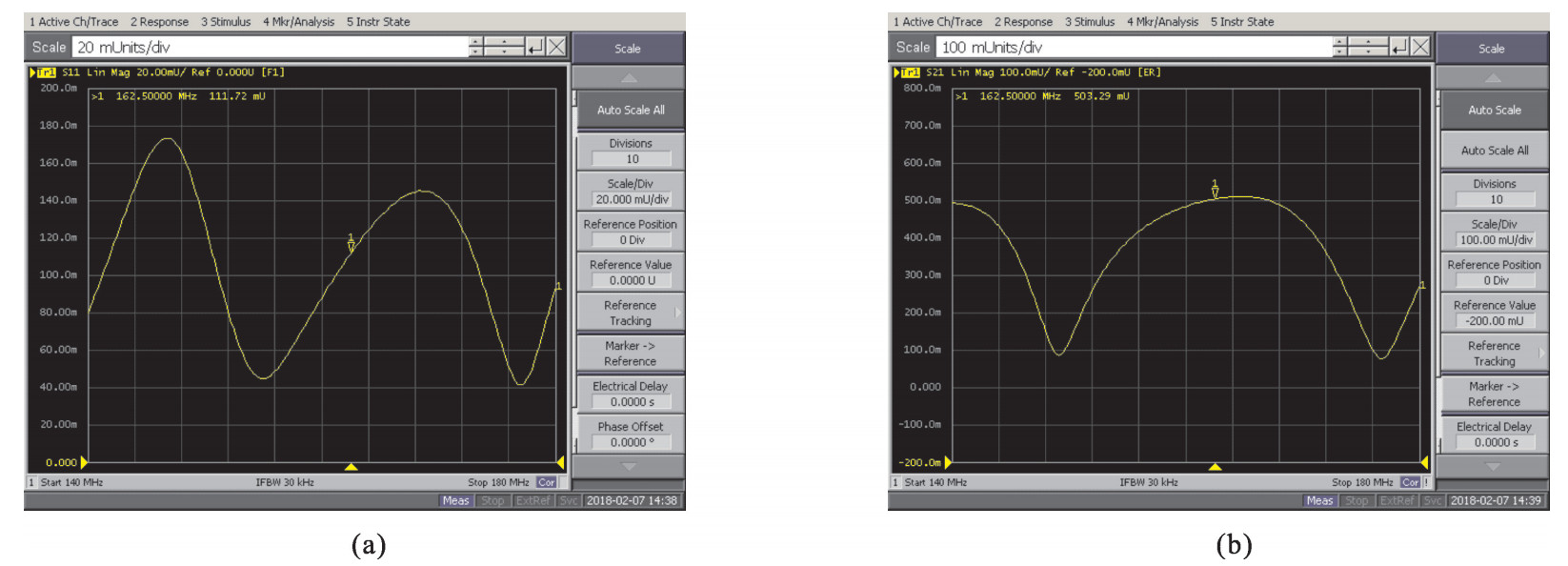Open Mkr/Analysis menu in the right window
Viewport: 1568px width, 566px height.
(x=1162, y=22)
